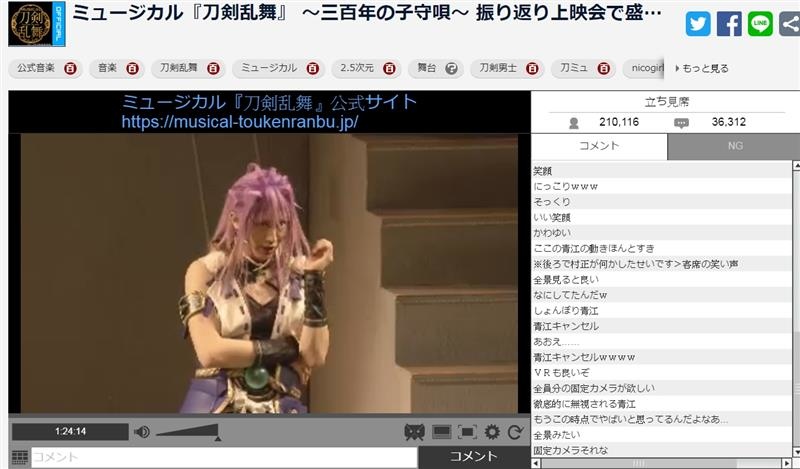
Task: Open player settings gear
Action: point(492,432)
